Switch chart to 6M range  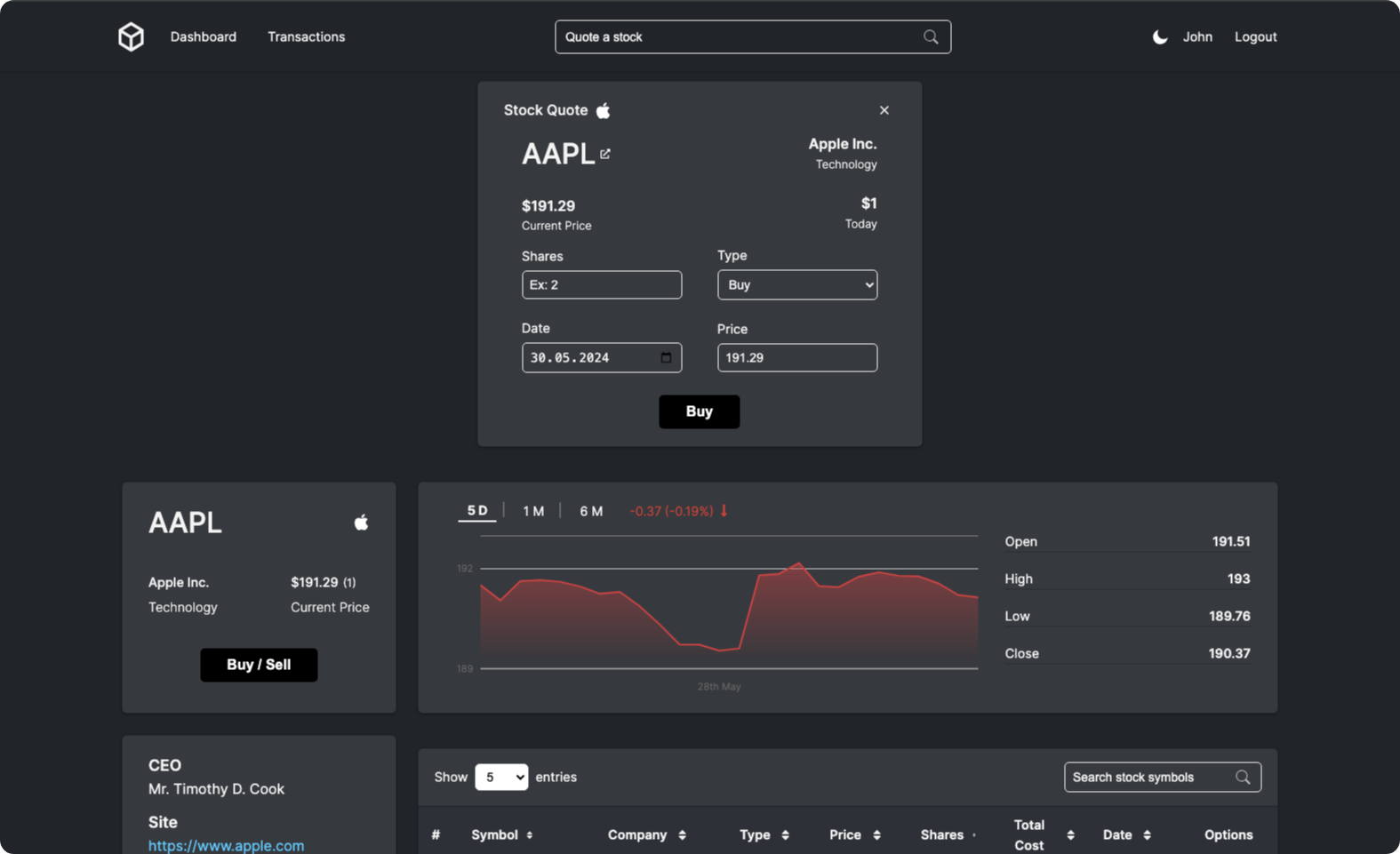click(x=591, y=511)
